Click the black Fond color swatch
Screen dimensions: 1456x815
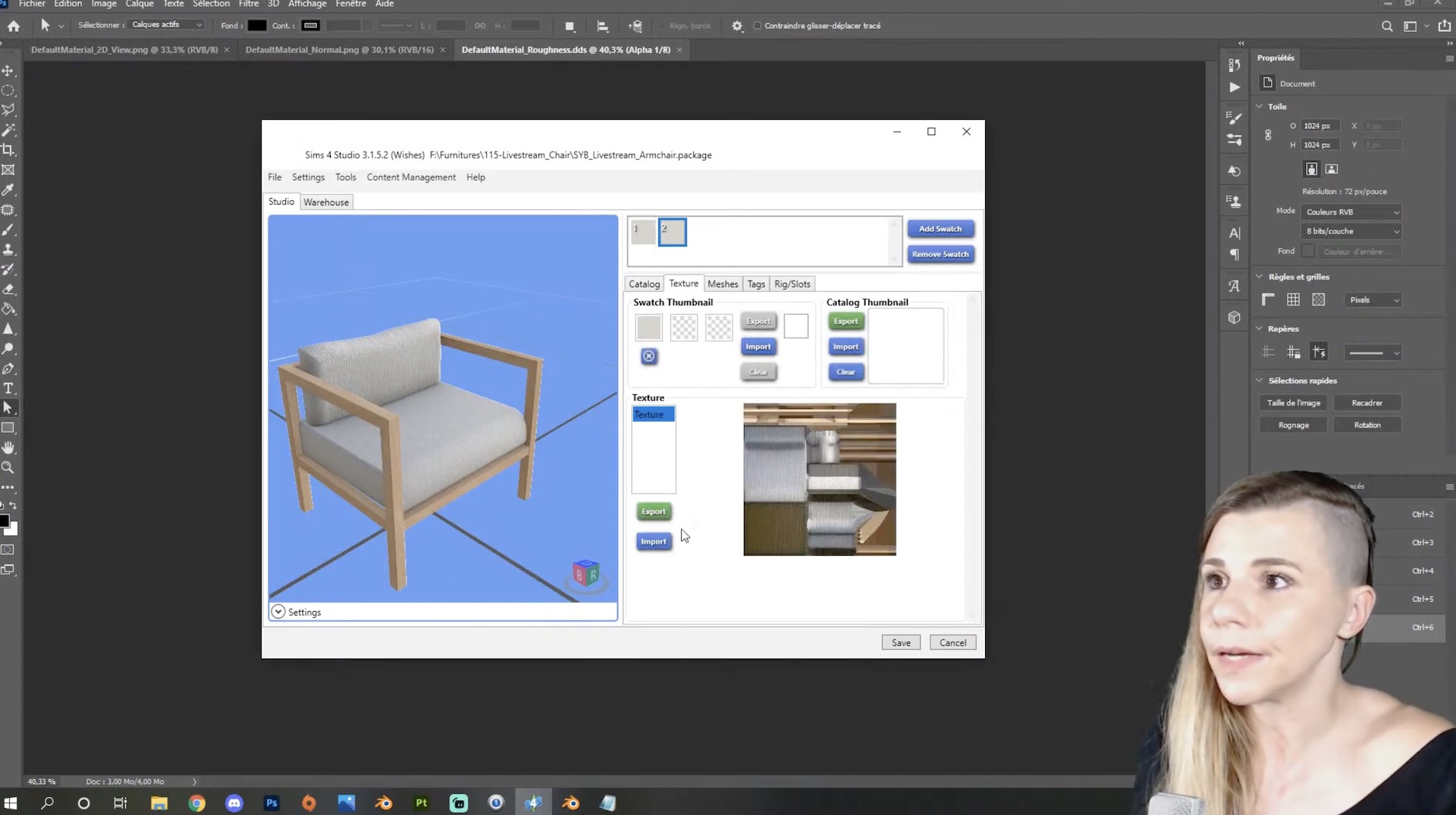pos(257,26)
